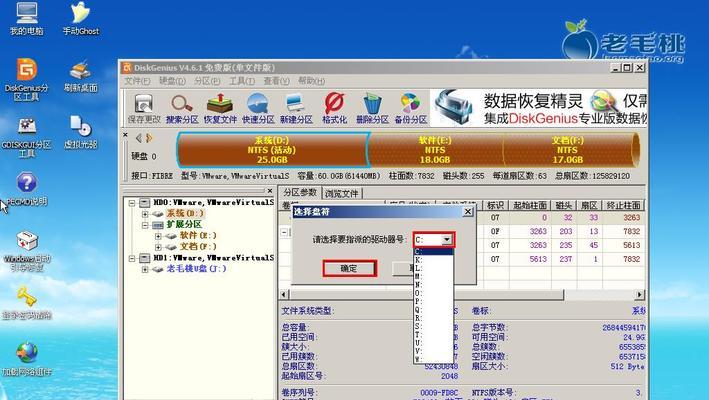Open 我的电脑 desktop icon
709x400 pixels.
(x=27, y=18)
